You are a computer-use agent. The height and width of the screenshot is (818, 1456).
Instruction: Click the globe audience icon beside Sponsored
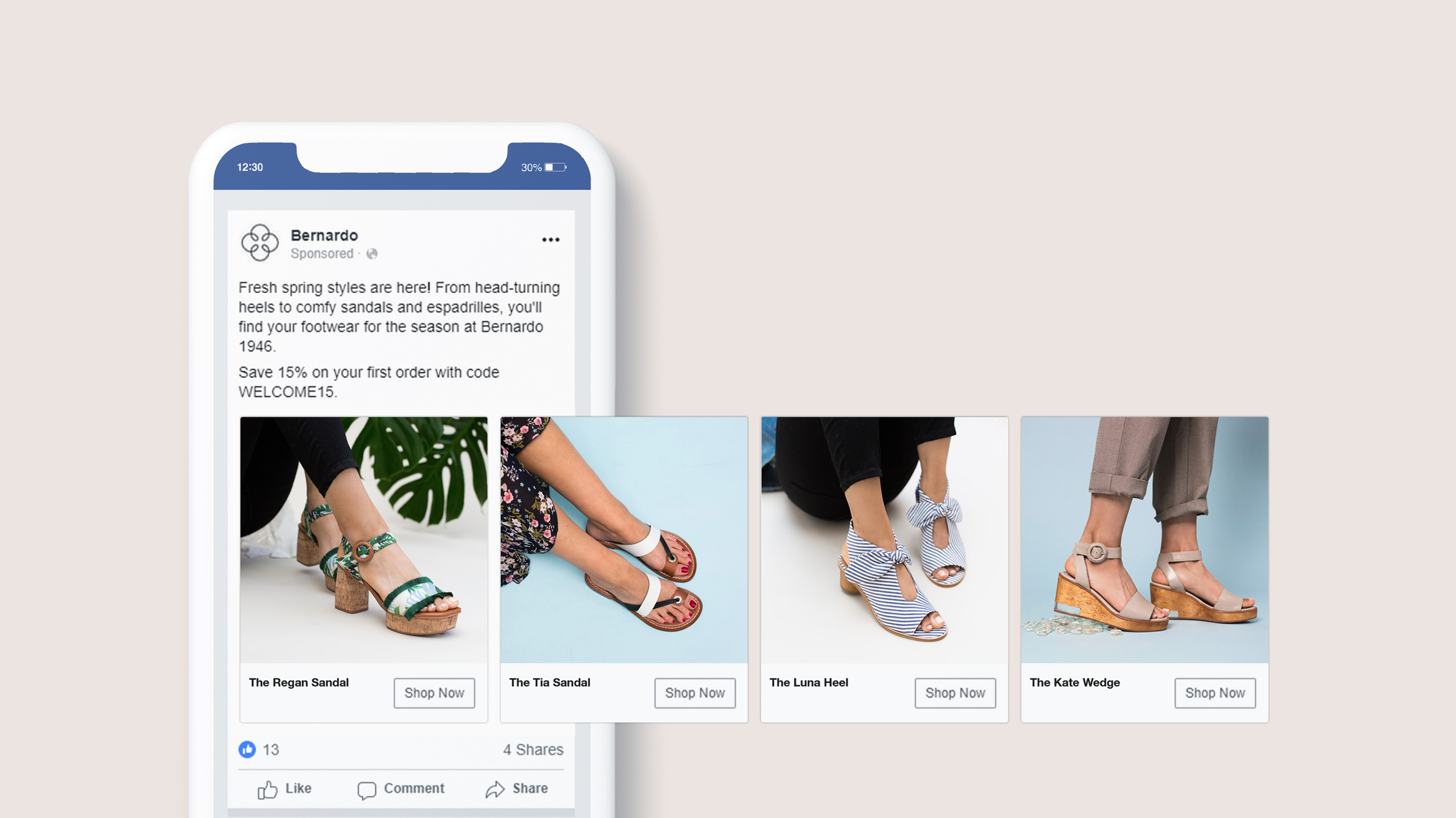click(x=372, y=254)
